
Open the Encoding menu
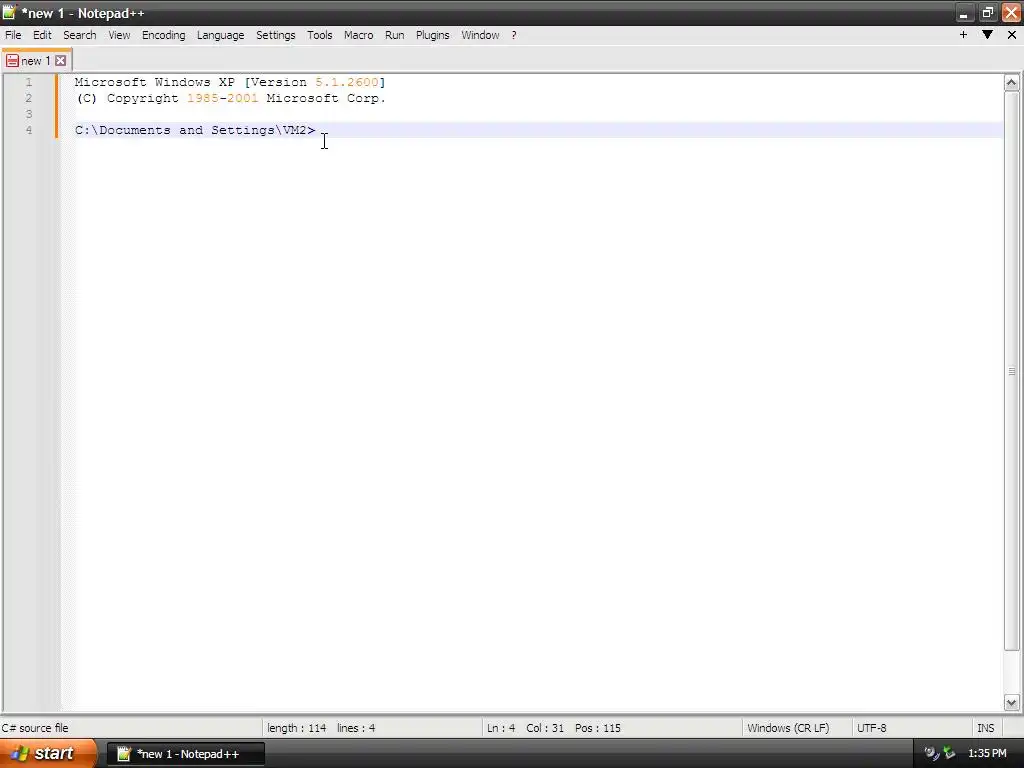coord(163,35)
